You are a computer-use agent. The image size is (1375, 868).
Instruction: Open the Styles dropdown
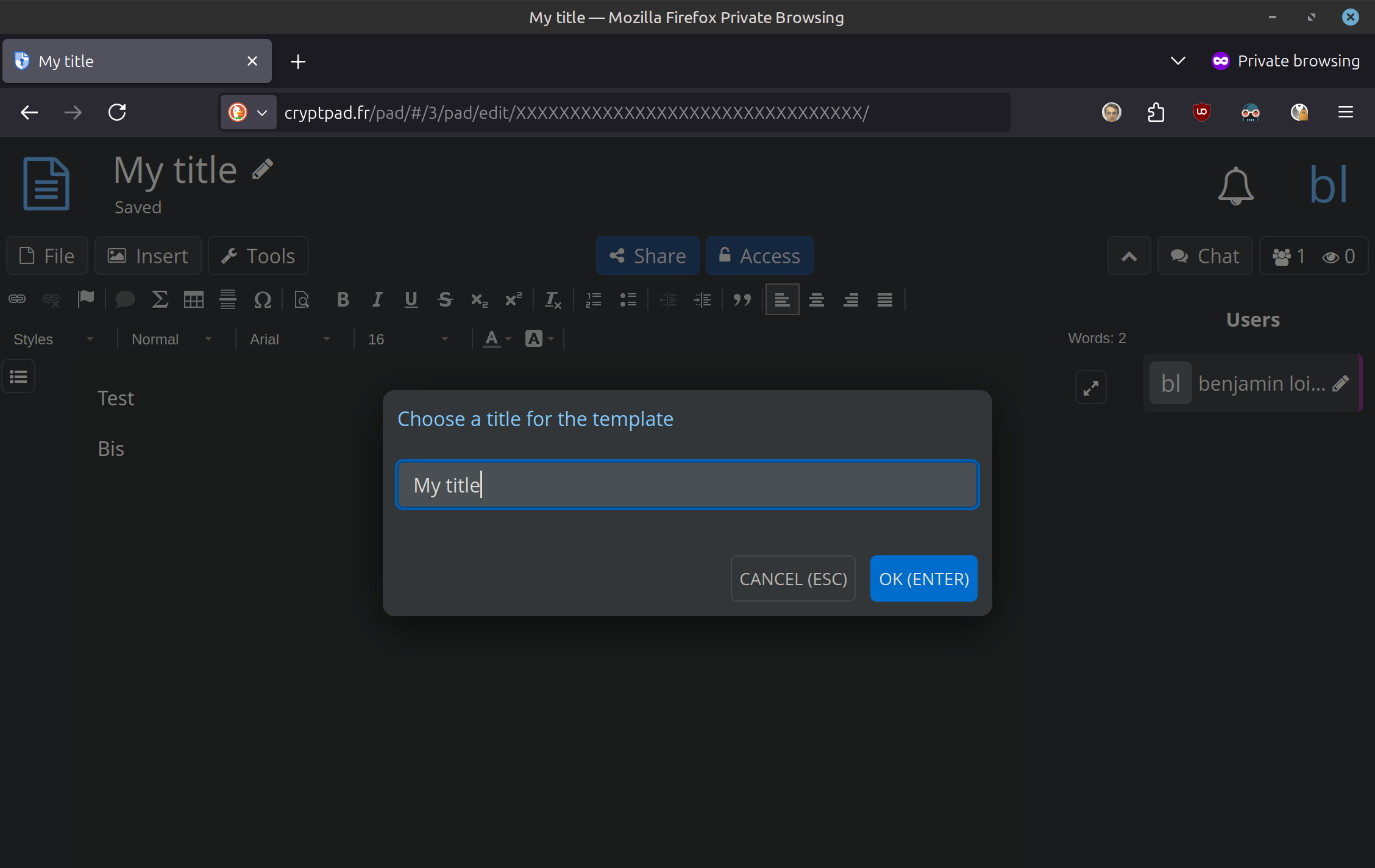point(54,339)
